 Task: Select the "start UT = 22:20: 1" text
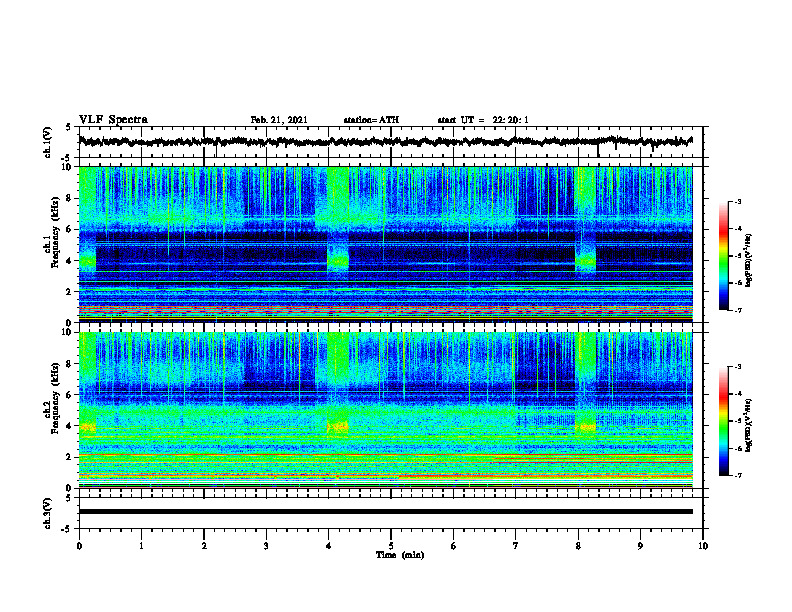click(483, 120)
